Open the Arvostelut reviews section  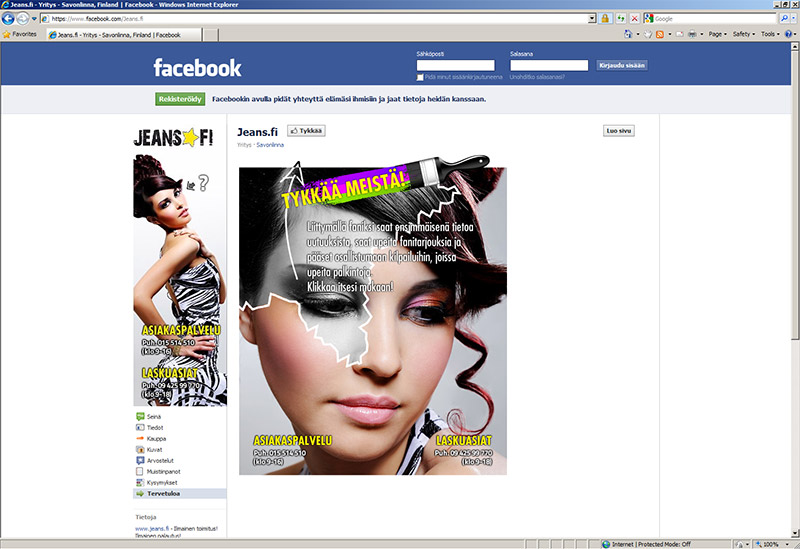click(160, 461)
